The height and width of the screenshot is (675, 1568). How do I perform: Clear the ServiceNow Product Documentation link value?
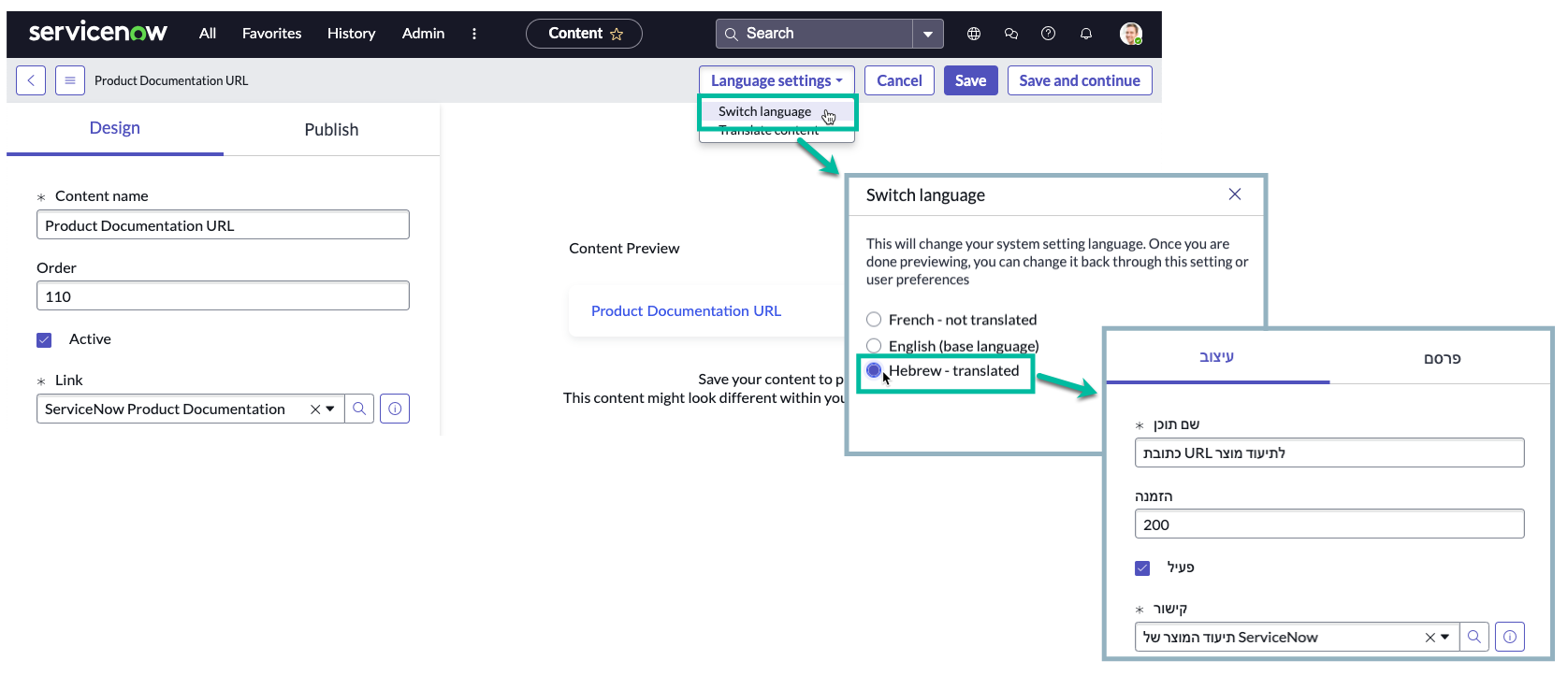[x=315, y=409]
